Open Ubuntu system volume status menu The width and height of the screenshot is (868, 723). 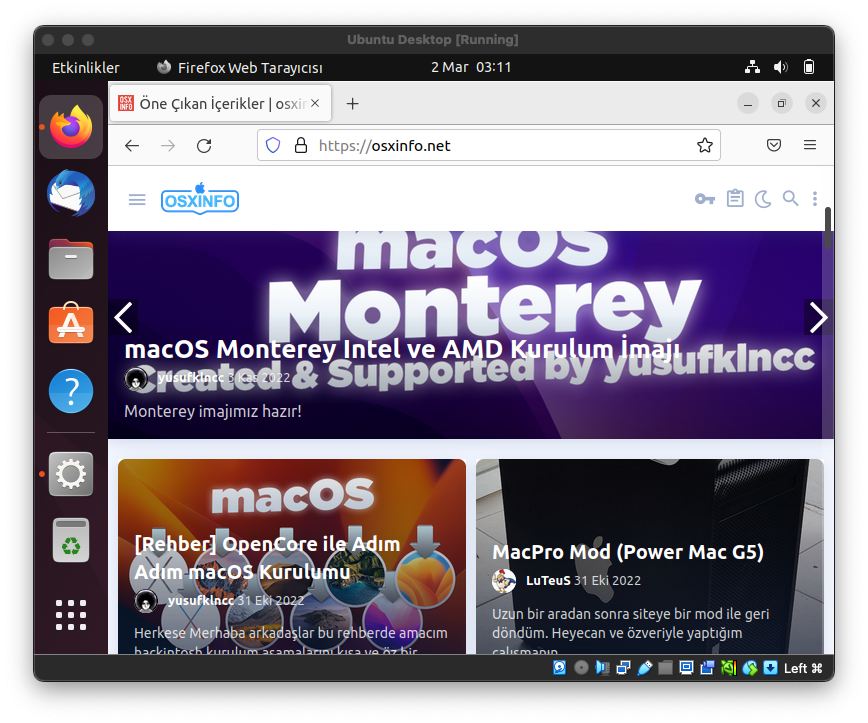(781, 68)
